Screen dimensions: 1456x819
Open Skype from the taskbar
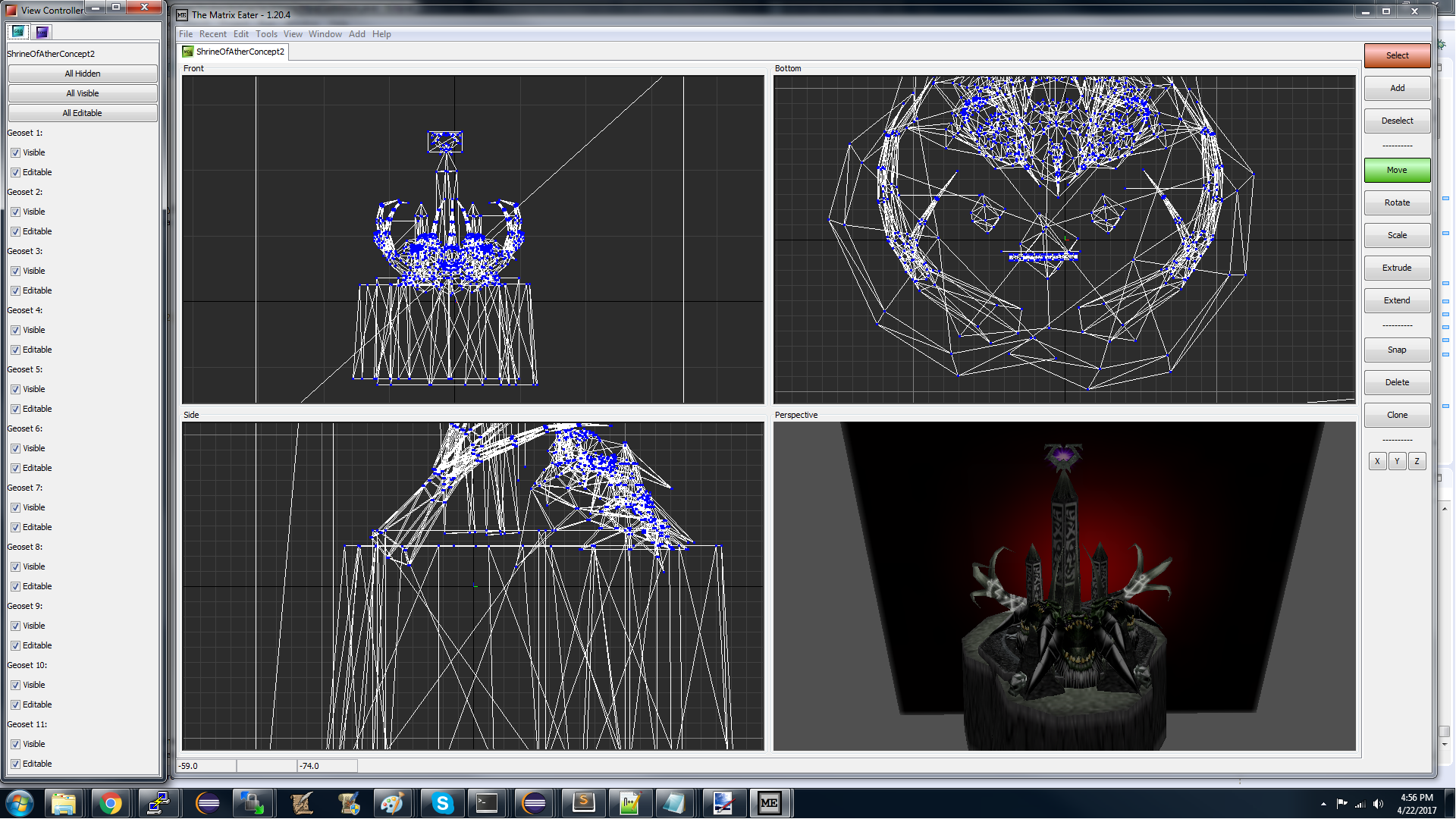pos(441,803)
